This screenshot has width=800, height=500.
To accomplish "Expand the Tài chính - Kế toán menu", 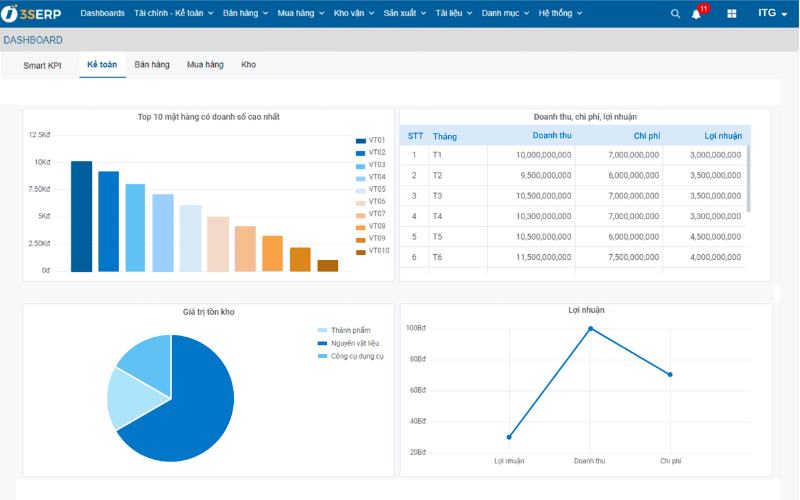I will pyautogui.click(x=173, y=13).
